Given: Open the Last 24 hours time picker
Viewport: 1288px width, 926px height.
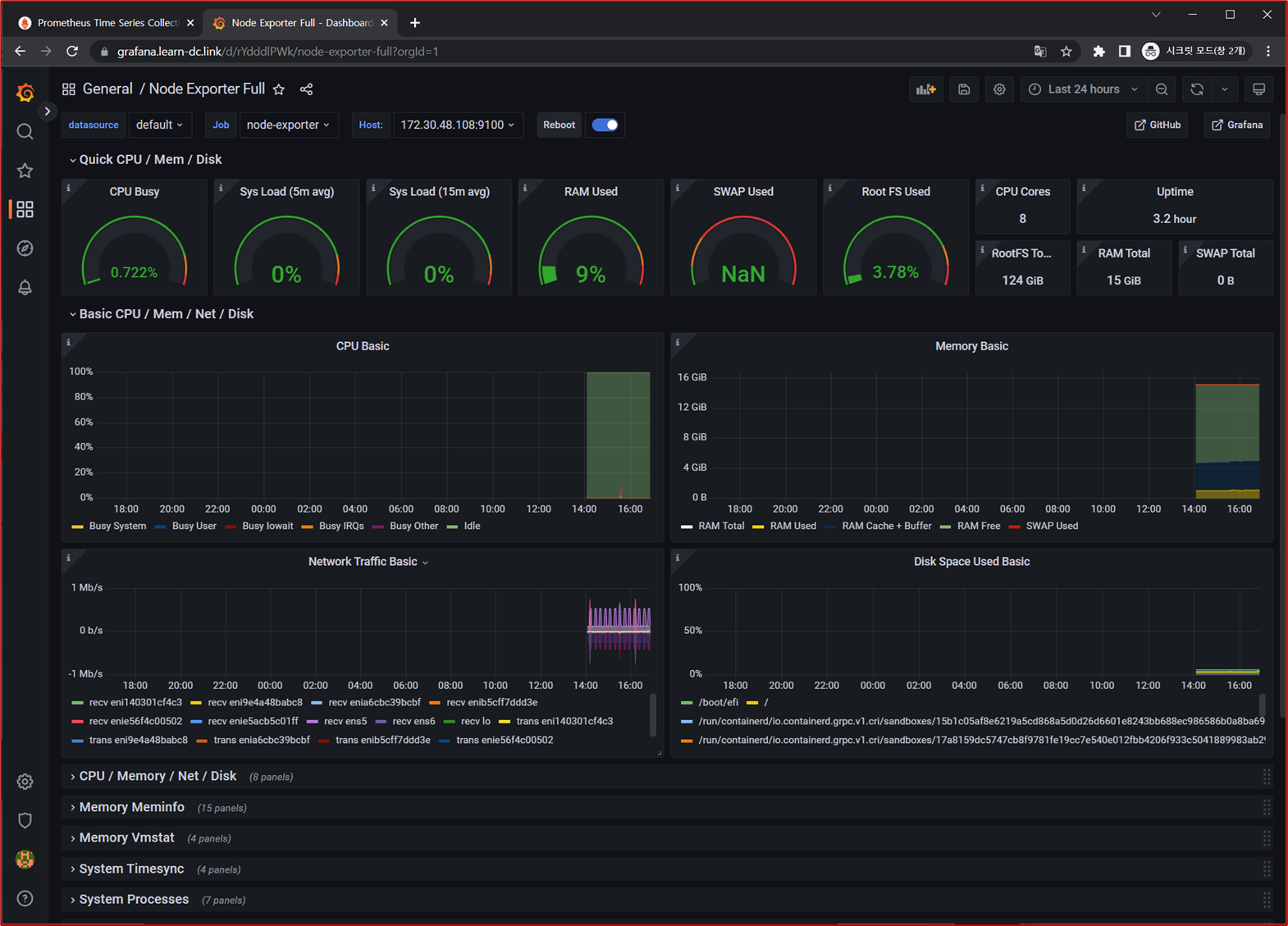Looking at the screenshot, I should pos(1084,89).
